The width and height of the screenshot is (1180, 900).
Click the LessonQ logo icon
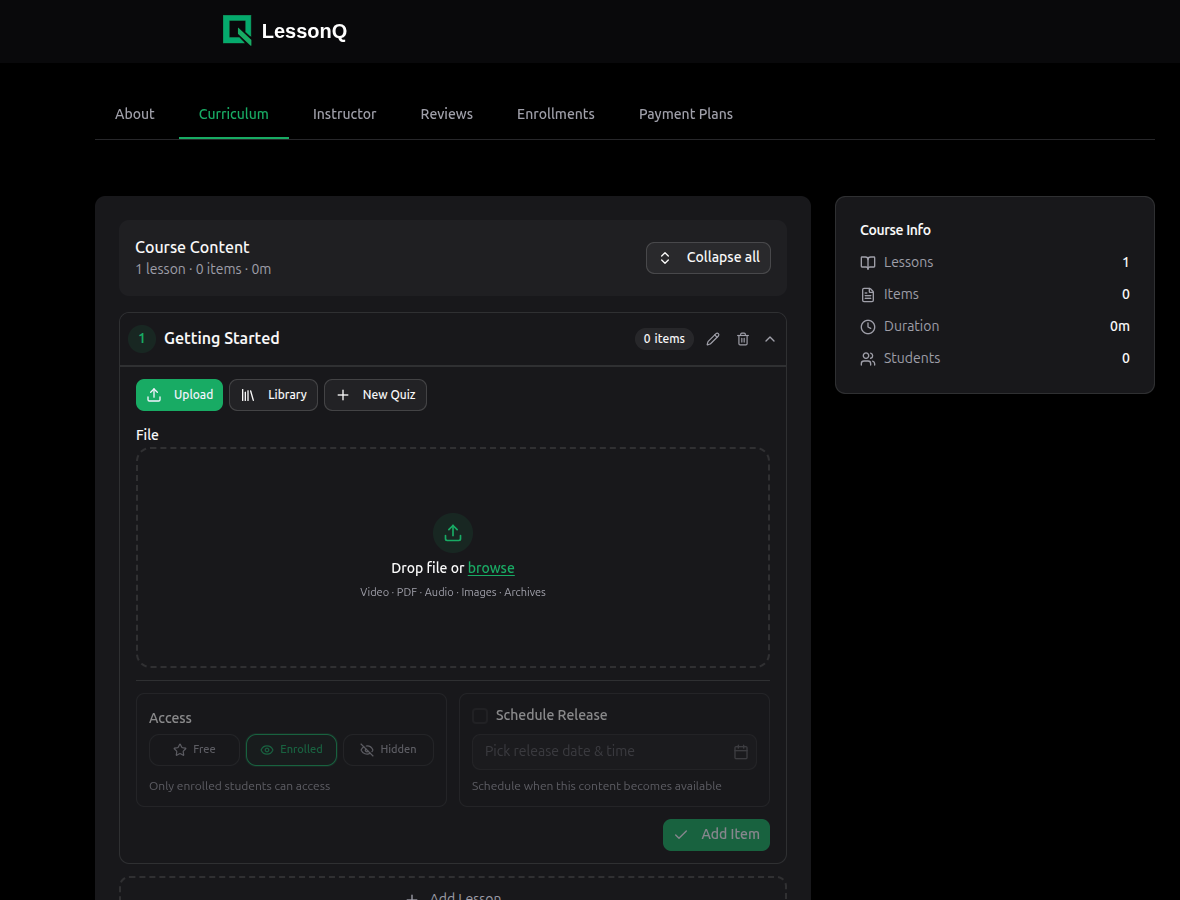pyautogui.click(x=237, y=30)
